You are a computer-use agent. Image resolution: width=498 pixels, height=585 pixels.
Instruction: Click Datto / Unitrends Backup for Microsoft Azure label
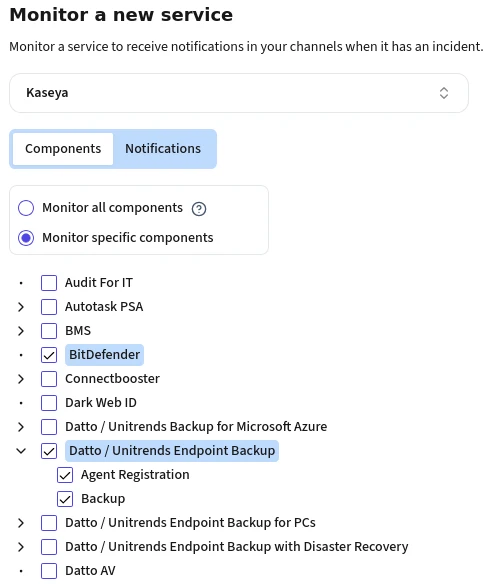tap(196, 427)
